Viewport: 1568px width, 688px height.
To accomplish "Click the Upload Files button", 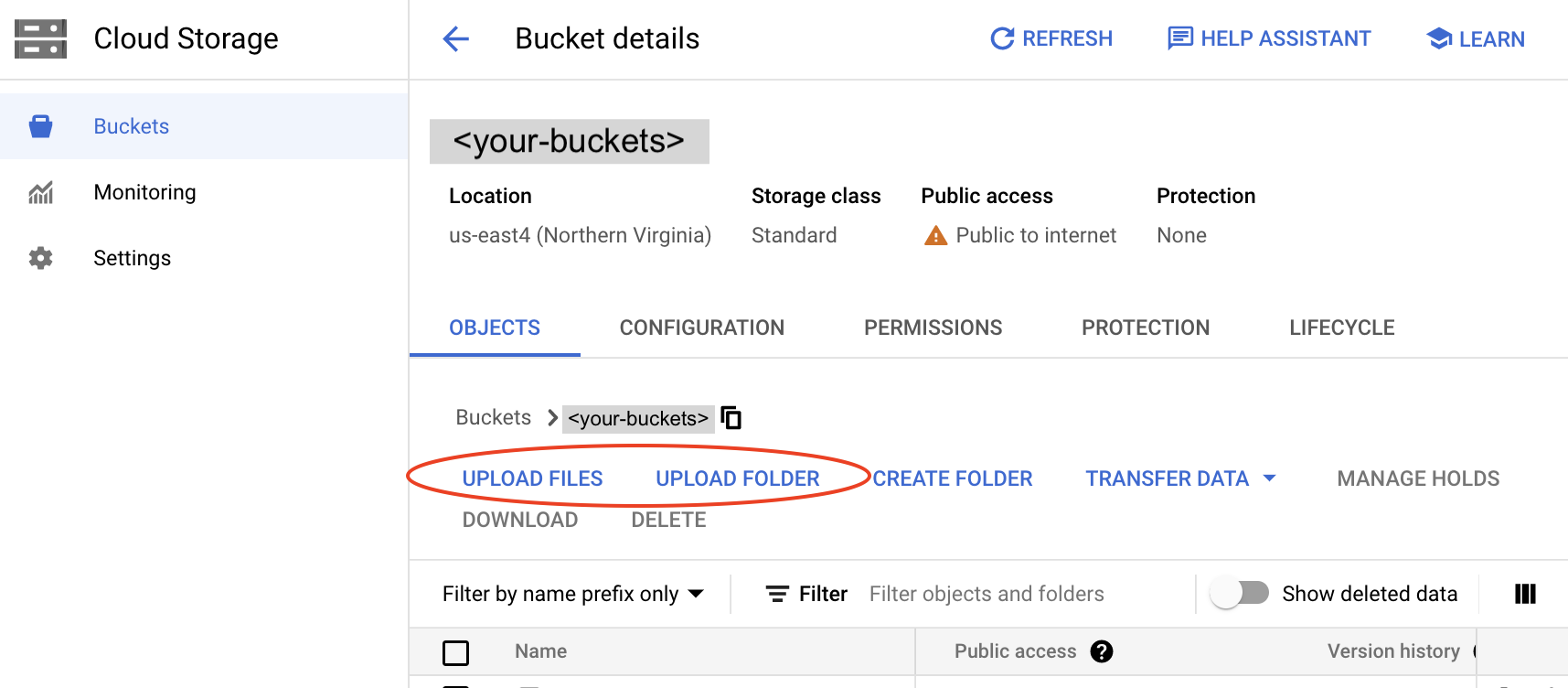I will [532, 478].
